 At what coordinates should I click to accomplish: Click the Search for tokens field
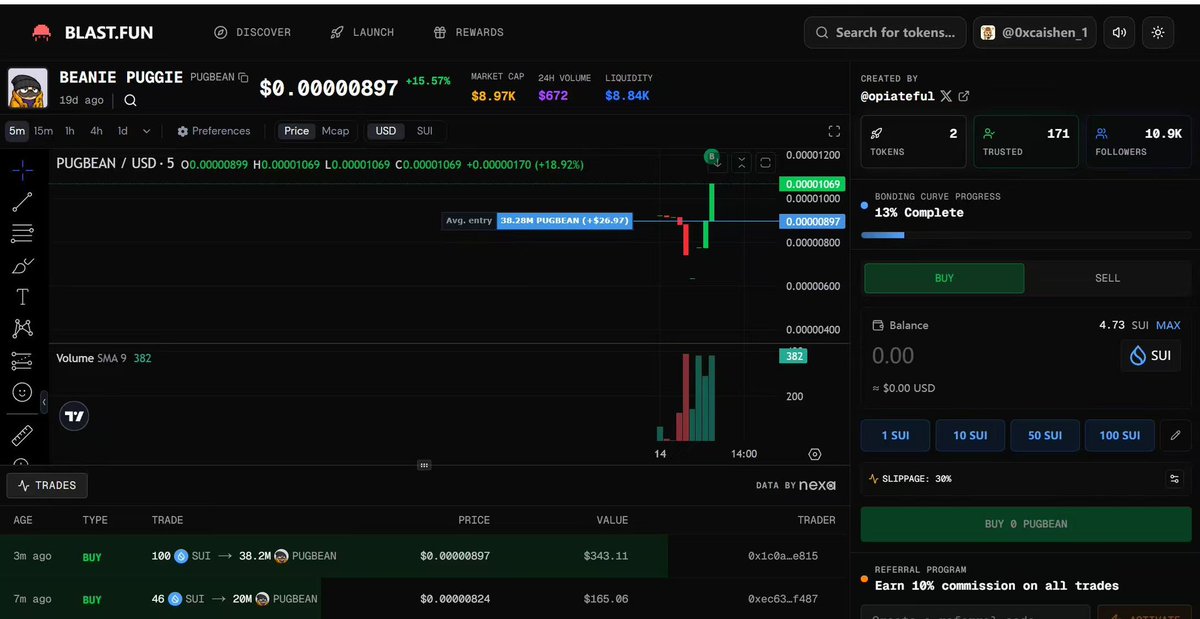(885, 32)
